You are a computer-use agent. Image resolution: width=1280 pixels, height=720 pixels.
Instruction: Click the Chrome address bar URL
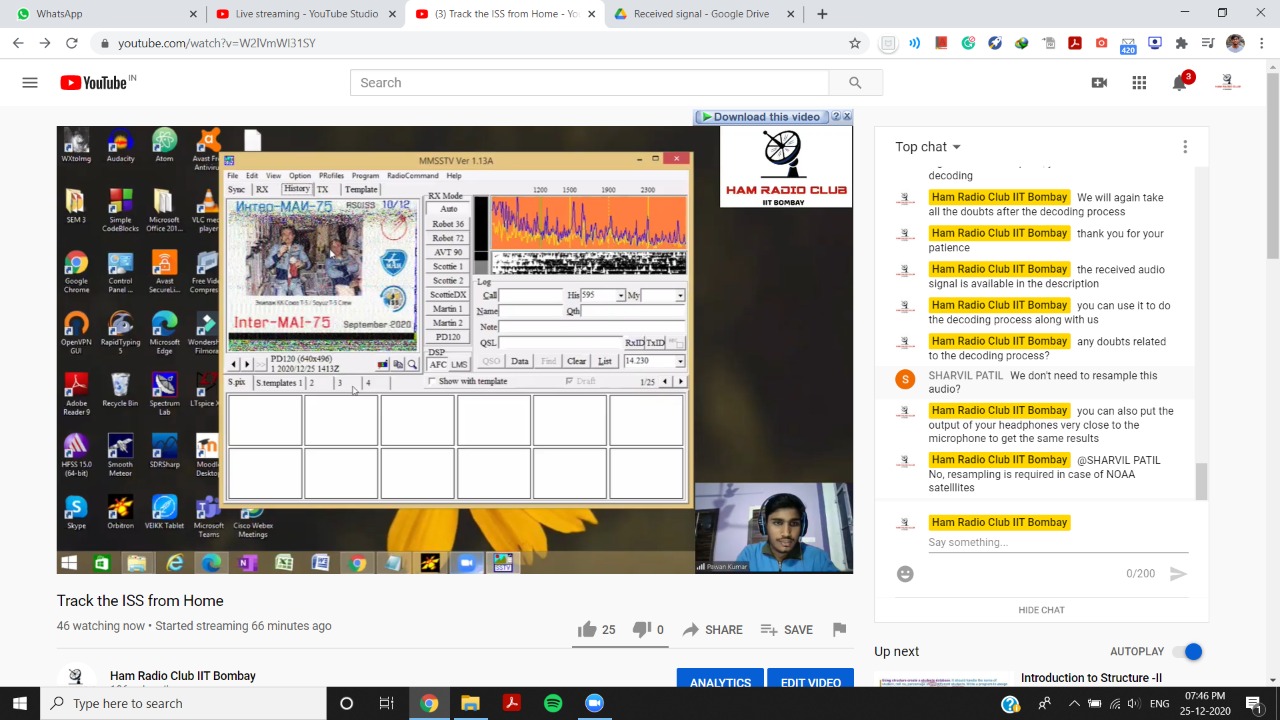tap(216, 43)
